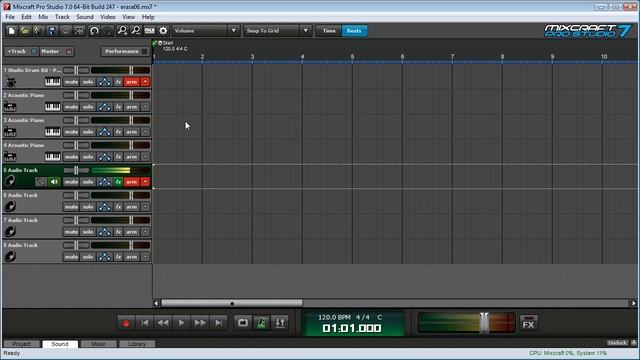Create a new project with the blank page icon
Viewport: 640px width, 360px height.
(x=11, y=31)
